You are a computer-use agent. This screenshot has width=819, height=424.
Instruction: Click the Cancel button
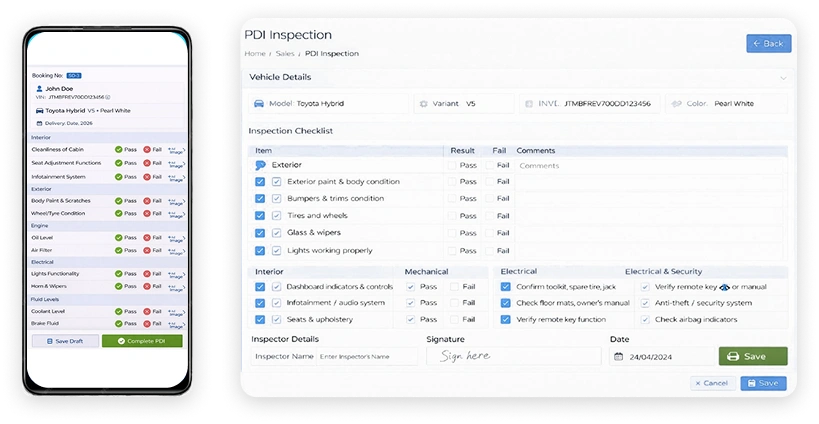pos(712,383)
